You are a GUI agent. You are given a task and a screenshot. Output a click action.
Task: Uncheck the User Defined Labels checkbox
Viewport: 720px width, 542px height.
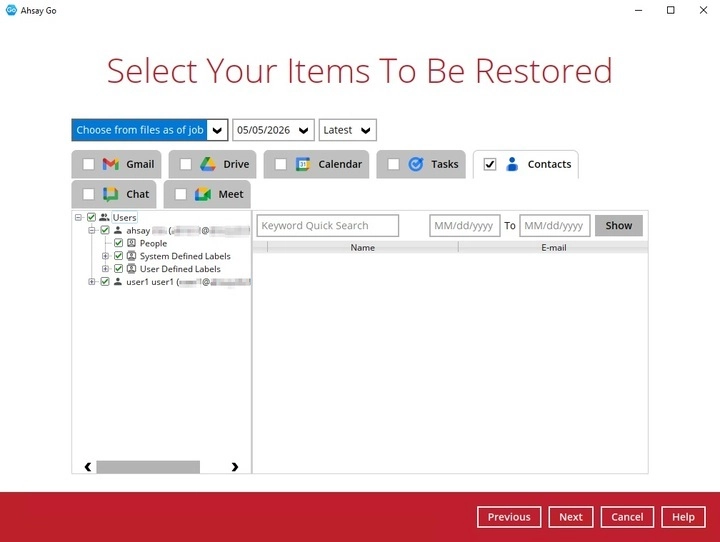click(118, 269)
